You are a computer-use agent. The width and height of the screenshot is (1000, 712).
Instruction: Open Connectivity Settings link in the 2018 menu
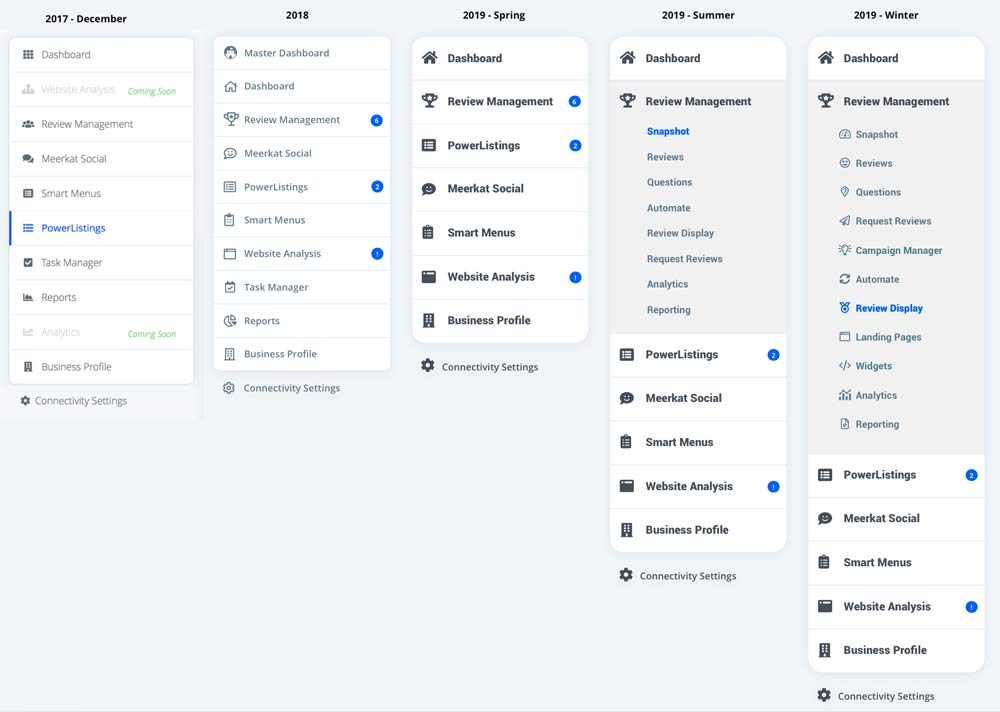point(291,388)
